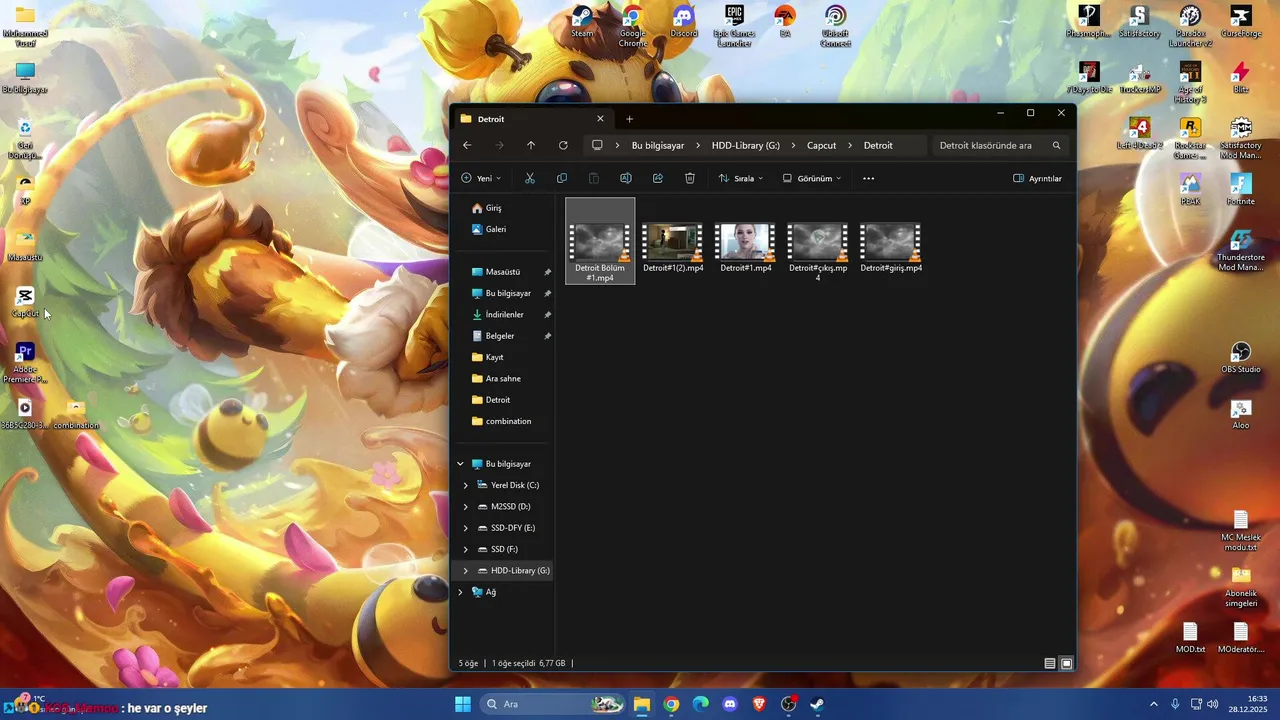Click the Share icon in Explorer toolbar

tap(658, 178)
